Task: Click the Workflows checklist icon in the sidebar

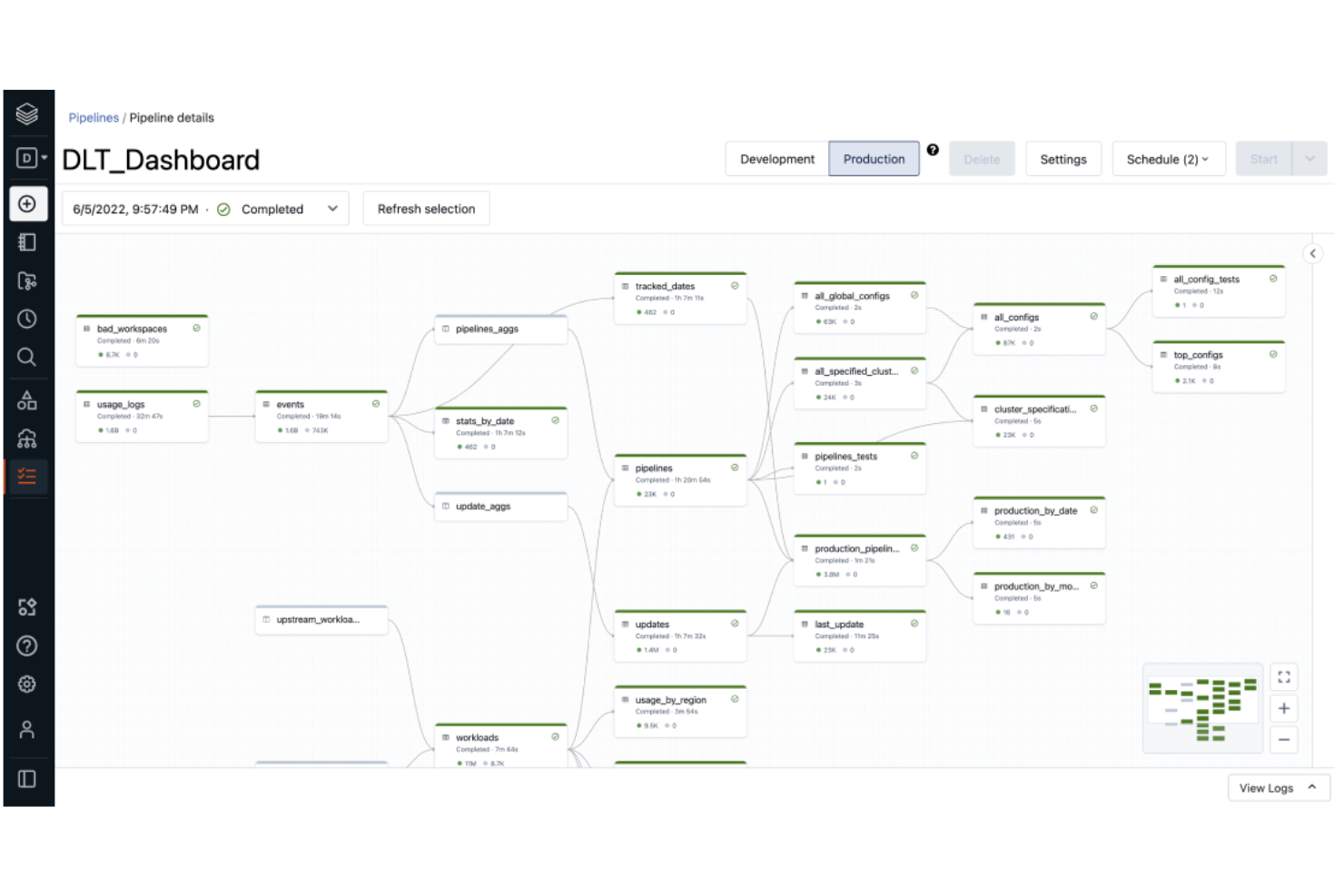Action: tap(28, 475)
